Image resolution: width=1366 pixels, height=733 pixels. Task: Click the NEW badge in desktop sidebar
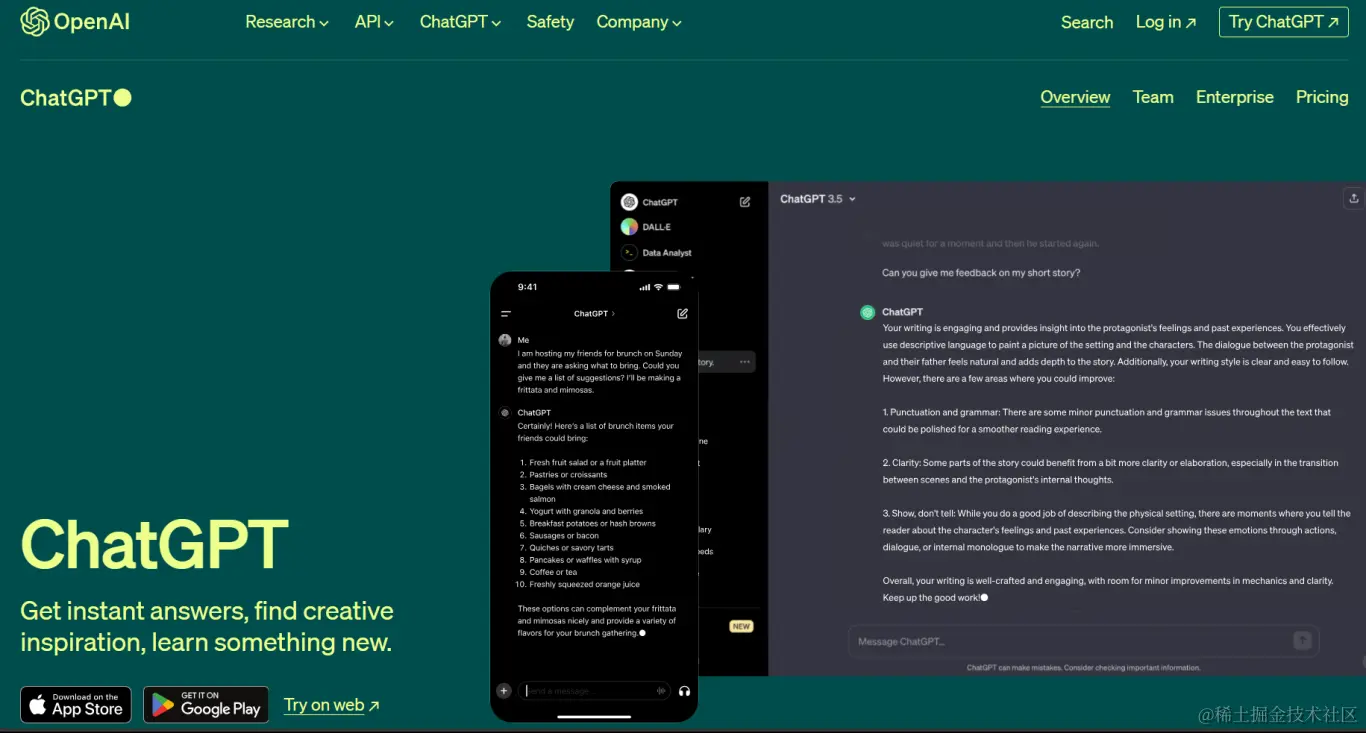point(741,626)
